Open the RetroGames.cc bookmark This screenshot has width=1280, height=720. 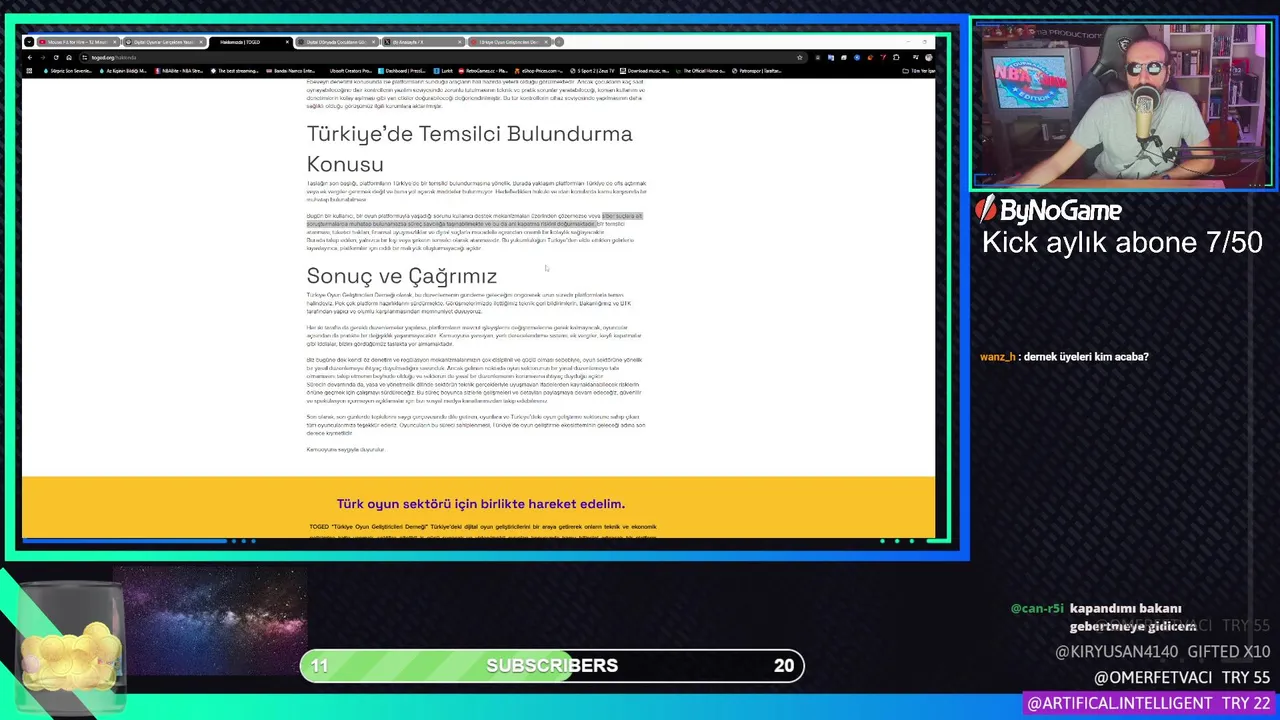tap(483, 71)
